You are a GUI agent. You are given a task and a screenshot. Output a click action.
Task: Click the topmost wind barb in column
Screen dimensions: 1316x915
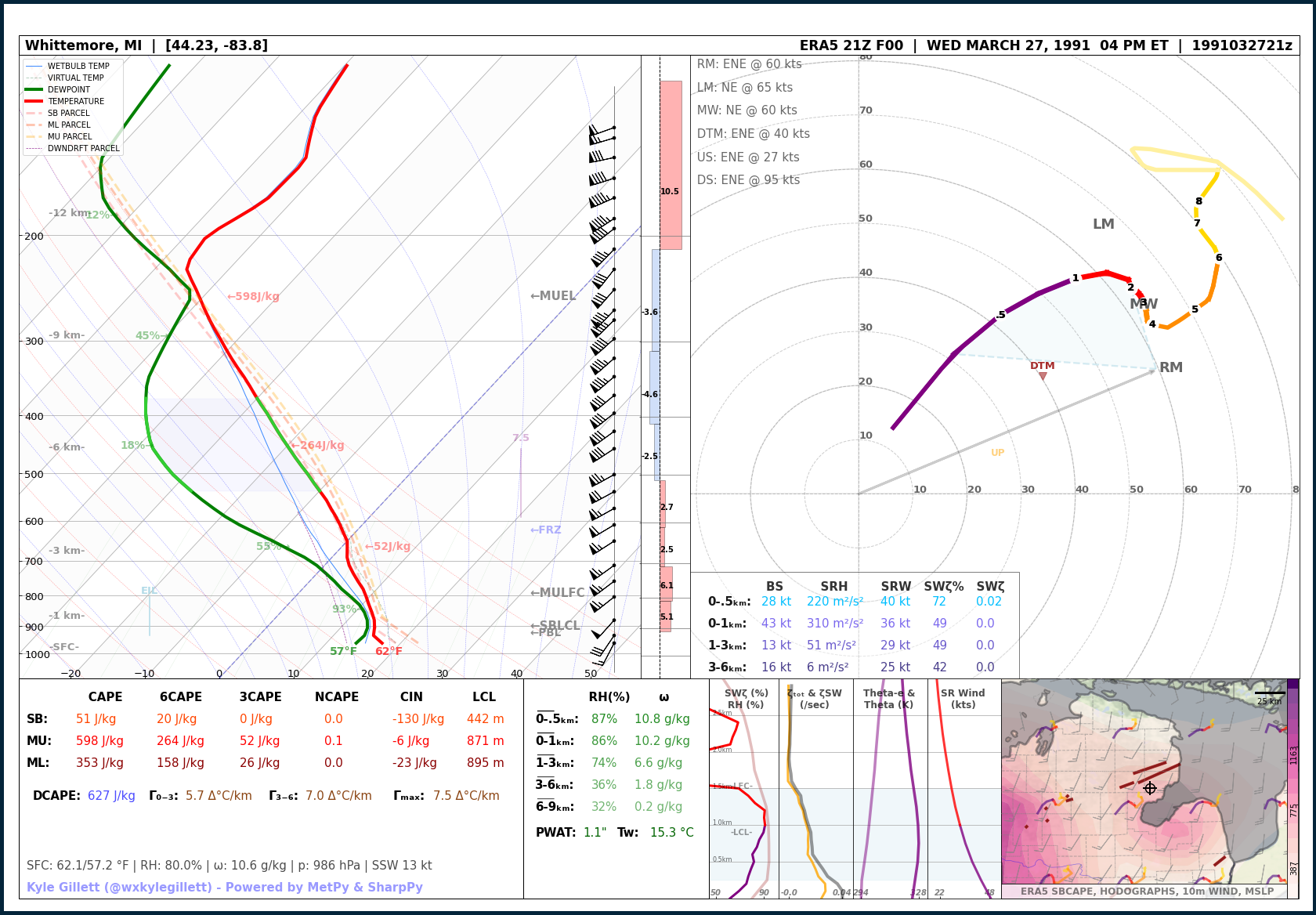pyautogui.click(x=602, y=128)
